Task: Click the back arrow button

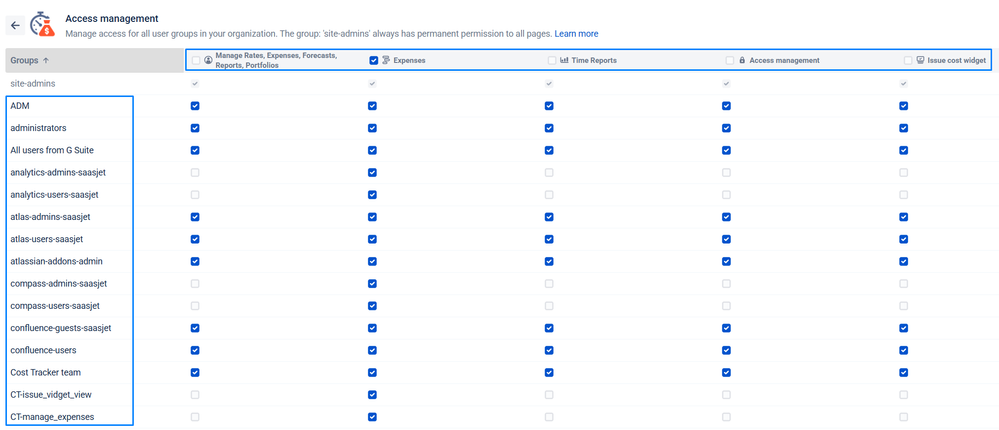Action: click(15, 26)
